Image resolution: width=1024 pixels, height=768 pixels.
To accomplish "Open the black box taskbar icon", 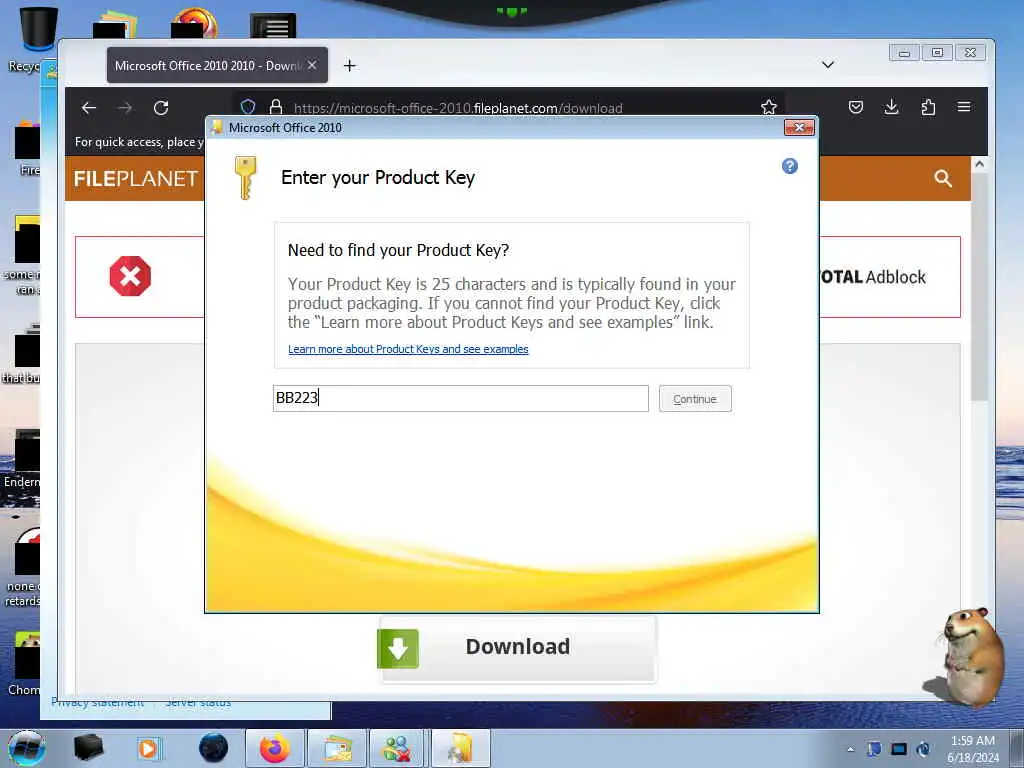I will point(88,748).
